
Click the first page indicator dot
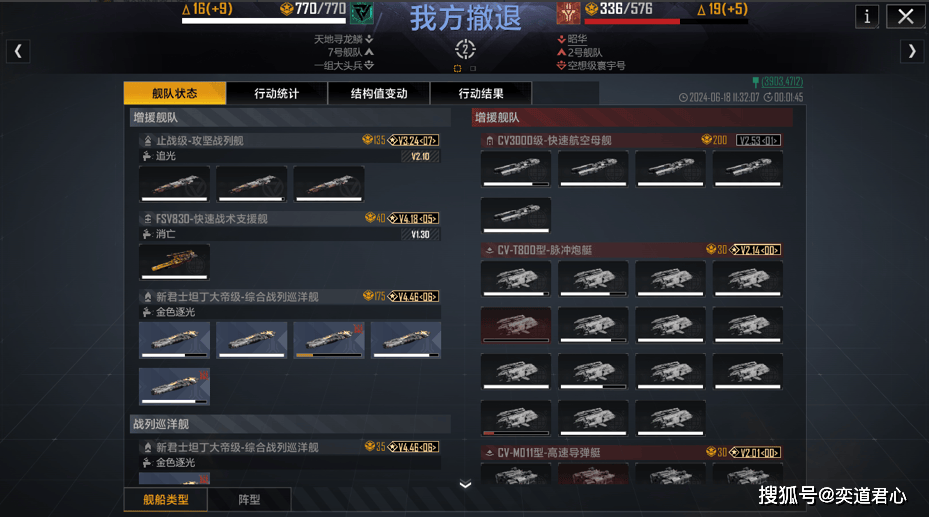tap(457, 69)
